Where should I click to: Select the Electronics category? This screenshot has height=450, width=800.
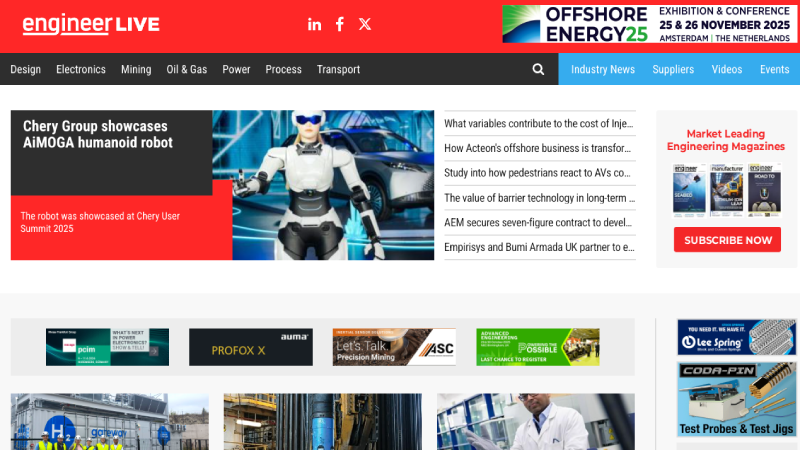coord(81,69)
